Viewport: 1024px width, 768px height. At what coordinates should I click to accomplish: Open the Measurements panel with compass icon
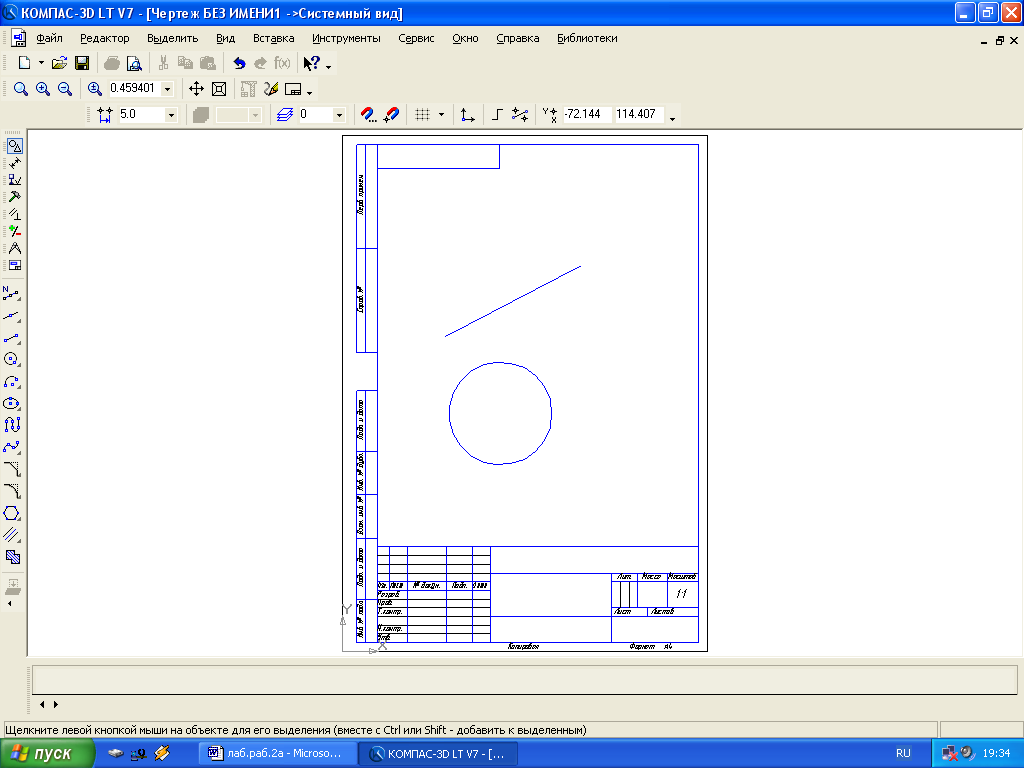coord(14,248)
